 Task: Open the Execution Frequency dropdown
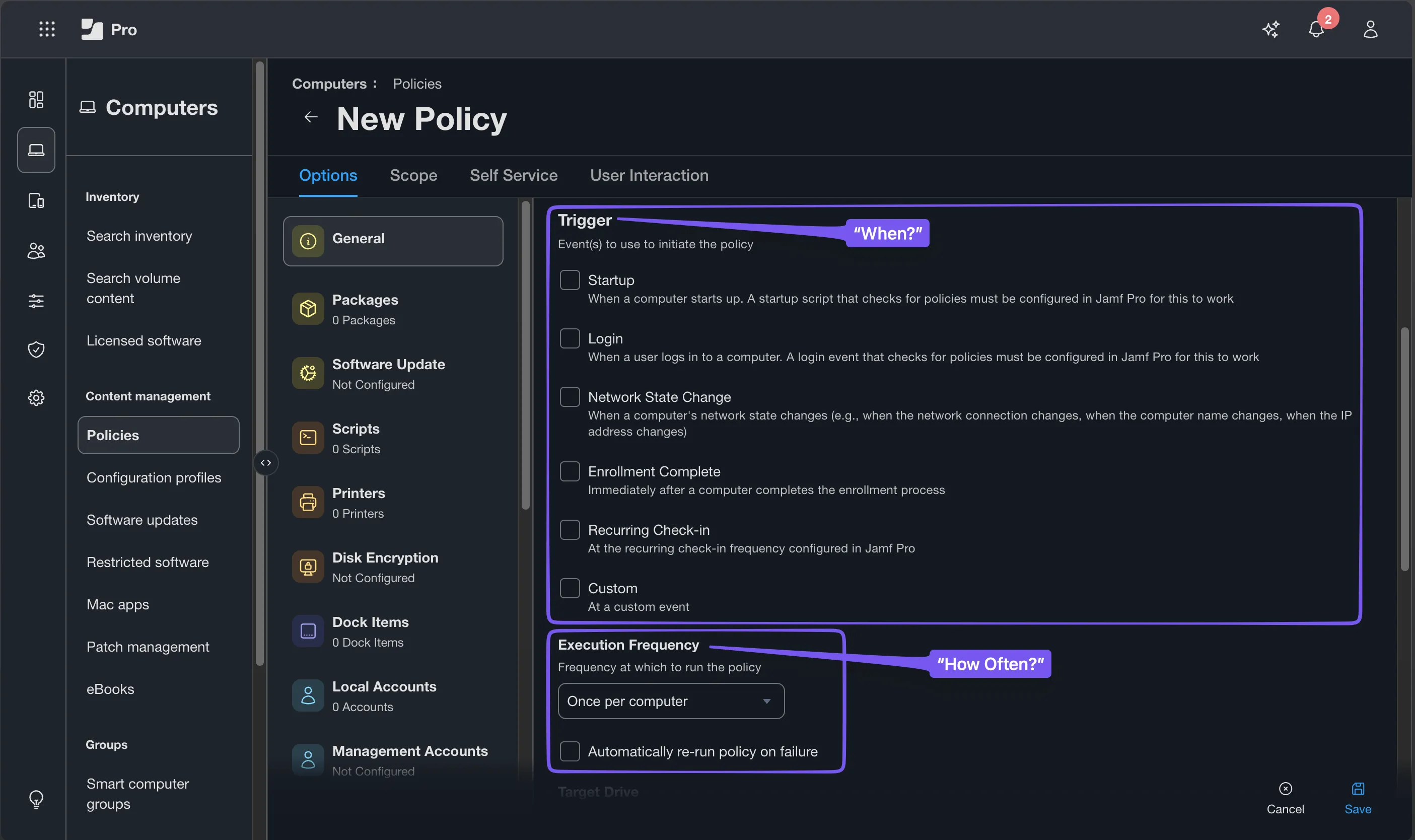[671, 702]
